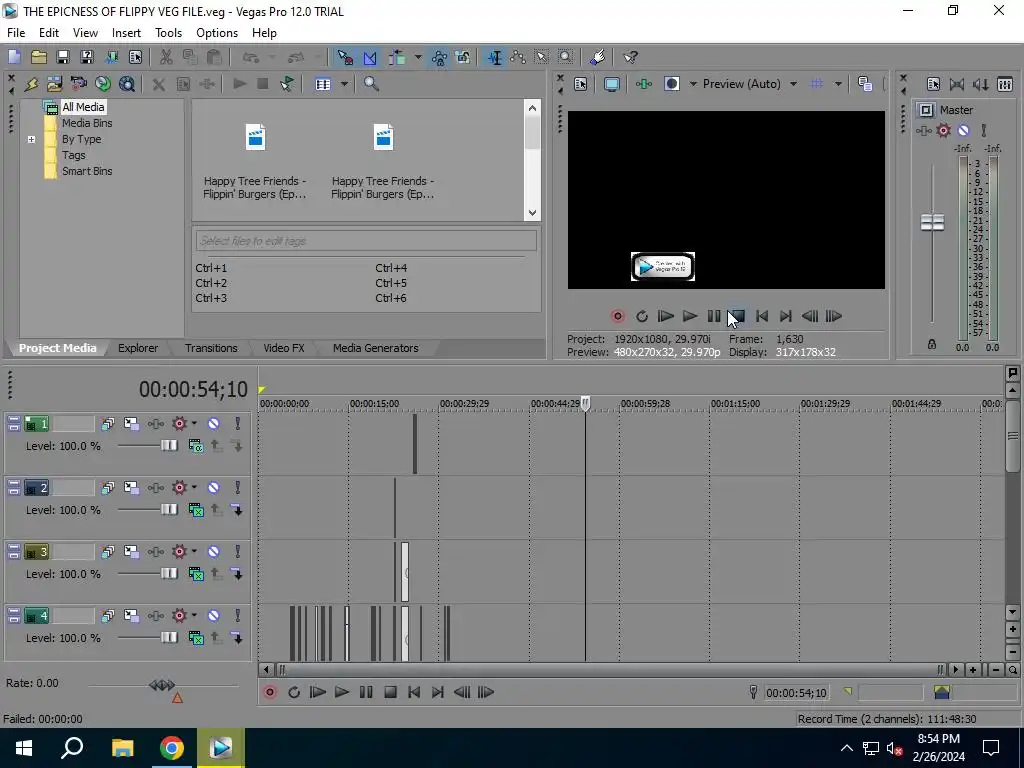The height and width of the screenshot is (768, 1024).
Task: Toggle Loop Playback under video preview
Action: click(642, 316)
